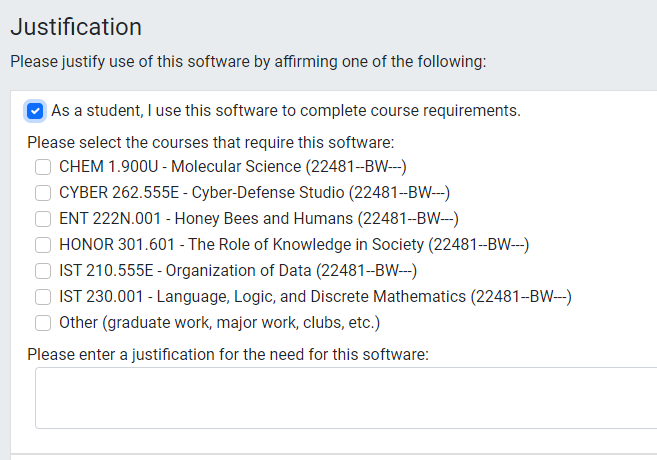Click 'Please select the courses' instruction text
The height and width of the screenshot is (460, 657).
(x=211, y=142)
